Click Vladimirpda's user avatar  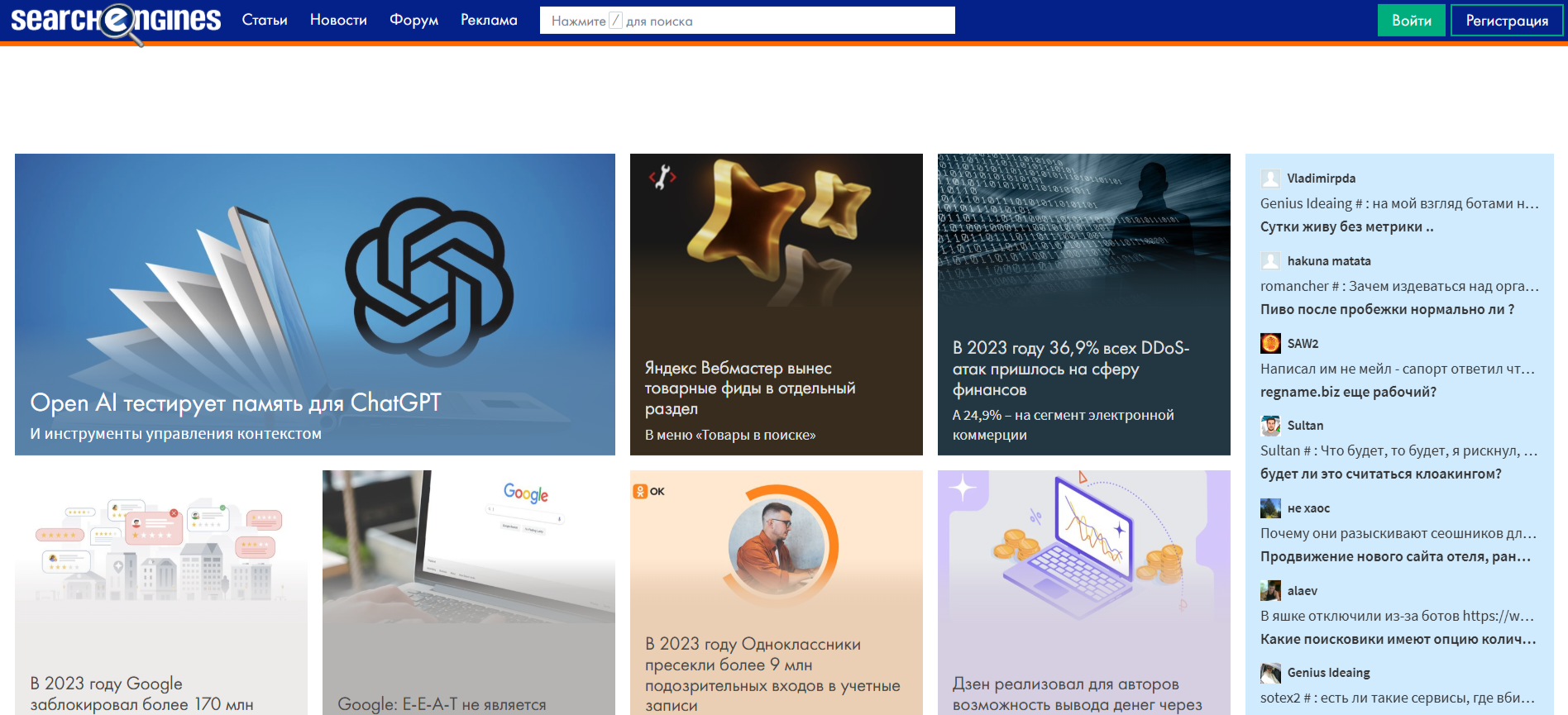[1270, 179]
